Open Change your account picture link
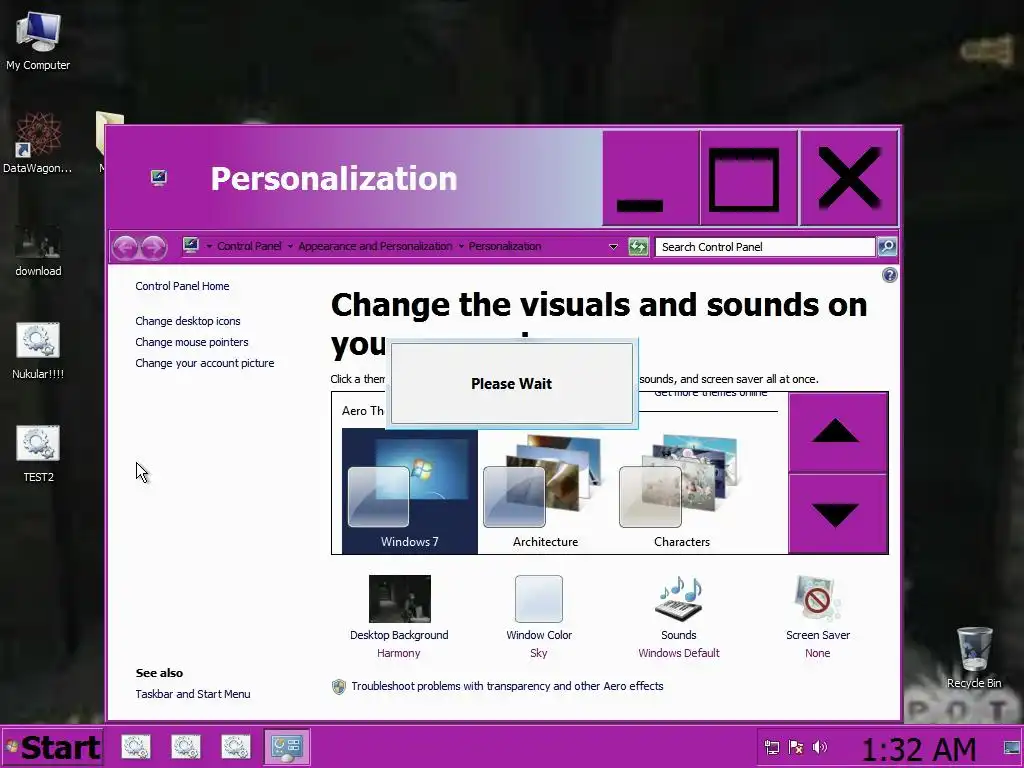The height and width of the screenshot is (768, 1024). (x=204, y=363)
